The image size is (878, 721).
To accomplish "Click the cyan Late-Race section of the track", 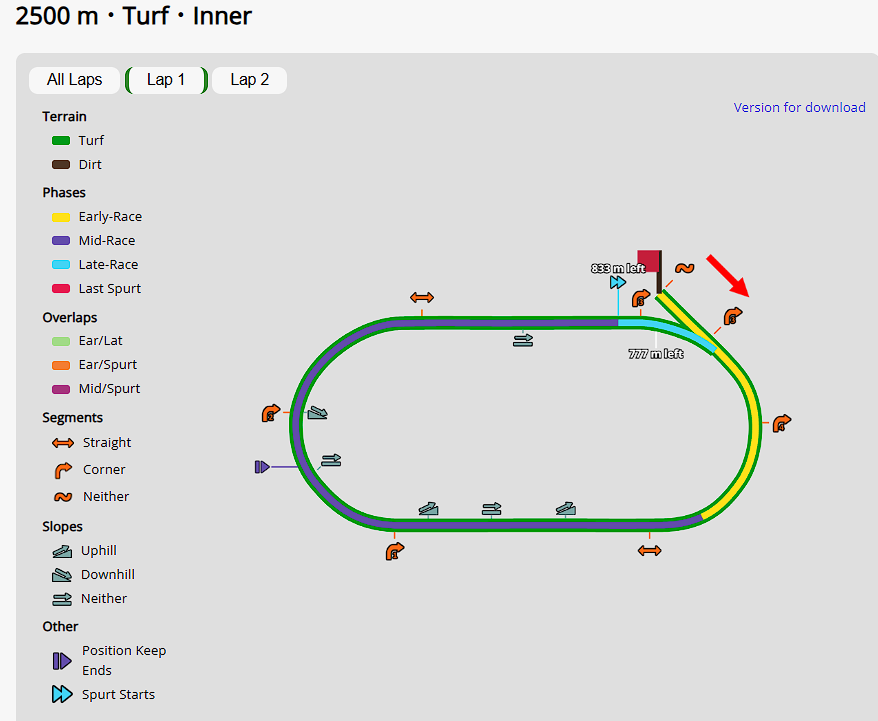I will [x=666, y=329].
